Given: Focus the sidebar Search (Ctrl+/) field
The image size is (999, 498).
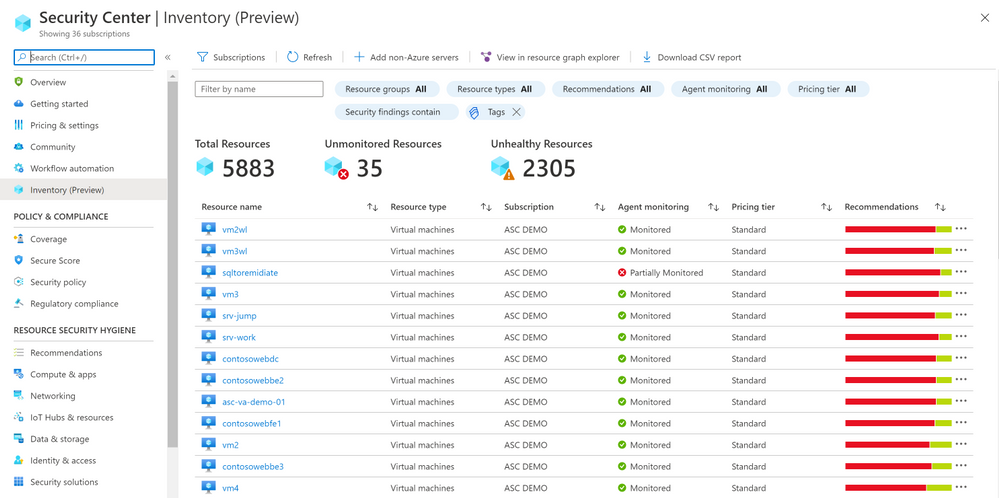Looking at the screenshot, I should (84, 57).
